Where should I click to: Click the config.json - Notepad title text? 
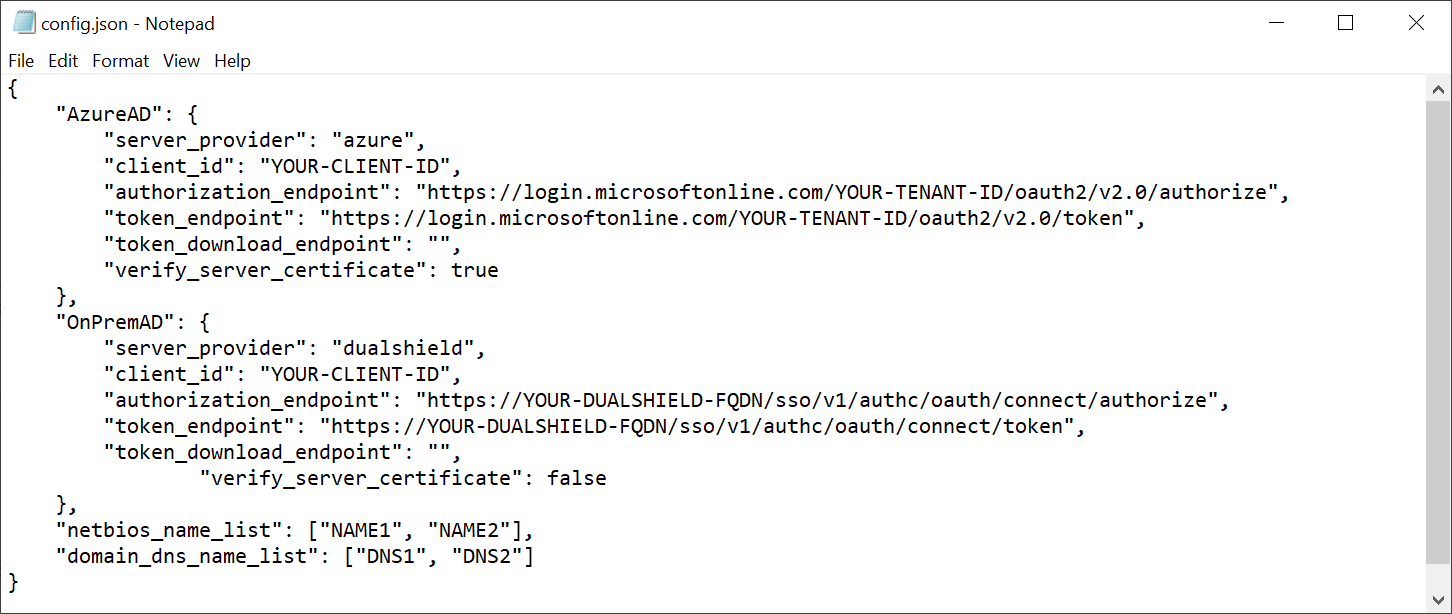pyautogui.click(x=128, y=23)
